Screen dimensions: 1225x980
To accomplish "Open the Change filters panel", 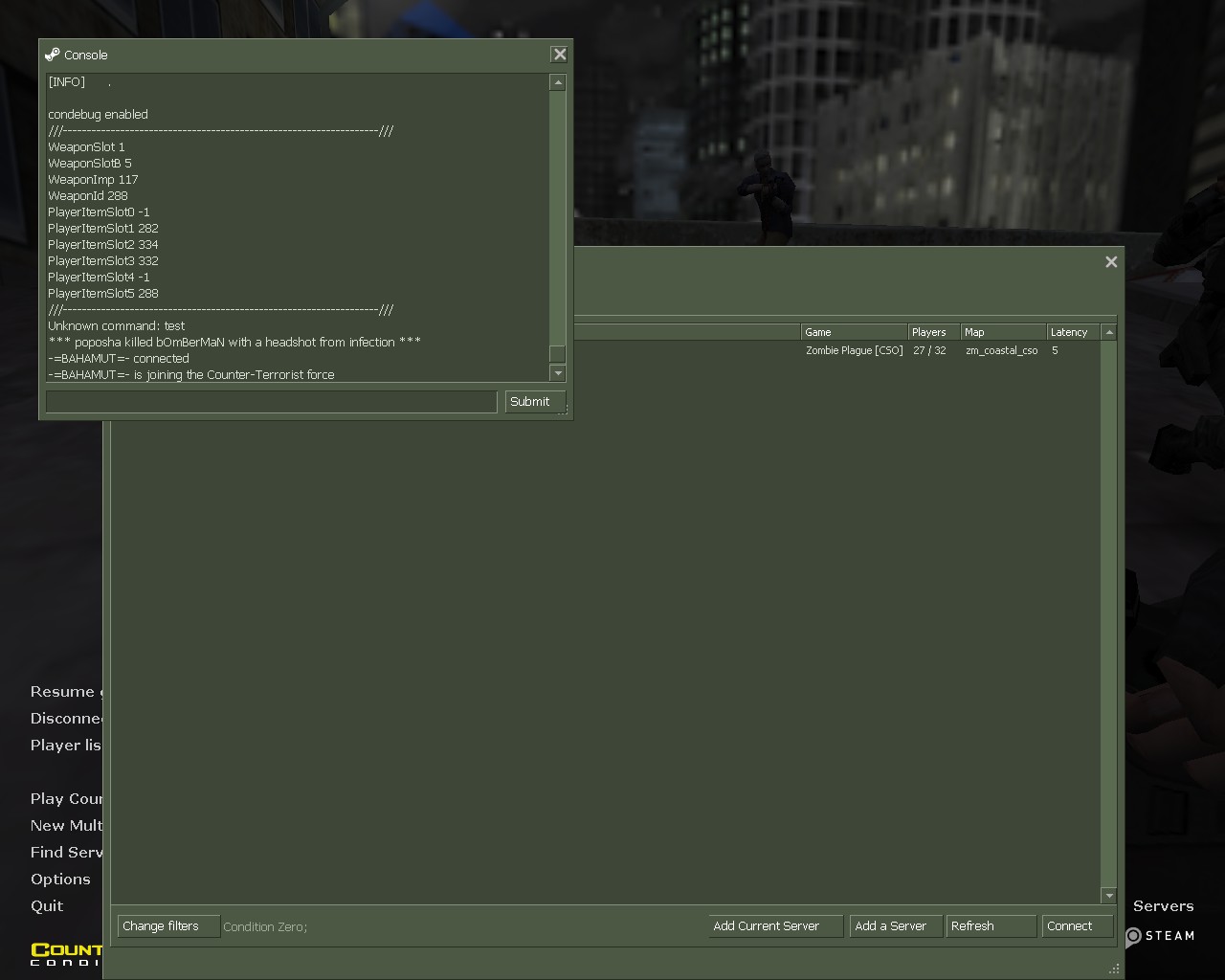I will coord(168,926).
